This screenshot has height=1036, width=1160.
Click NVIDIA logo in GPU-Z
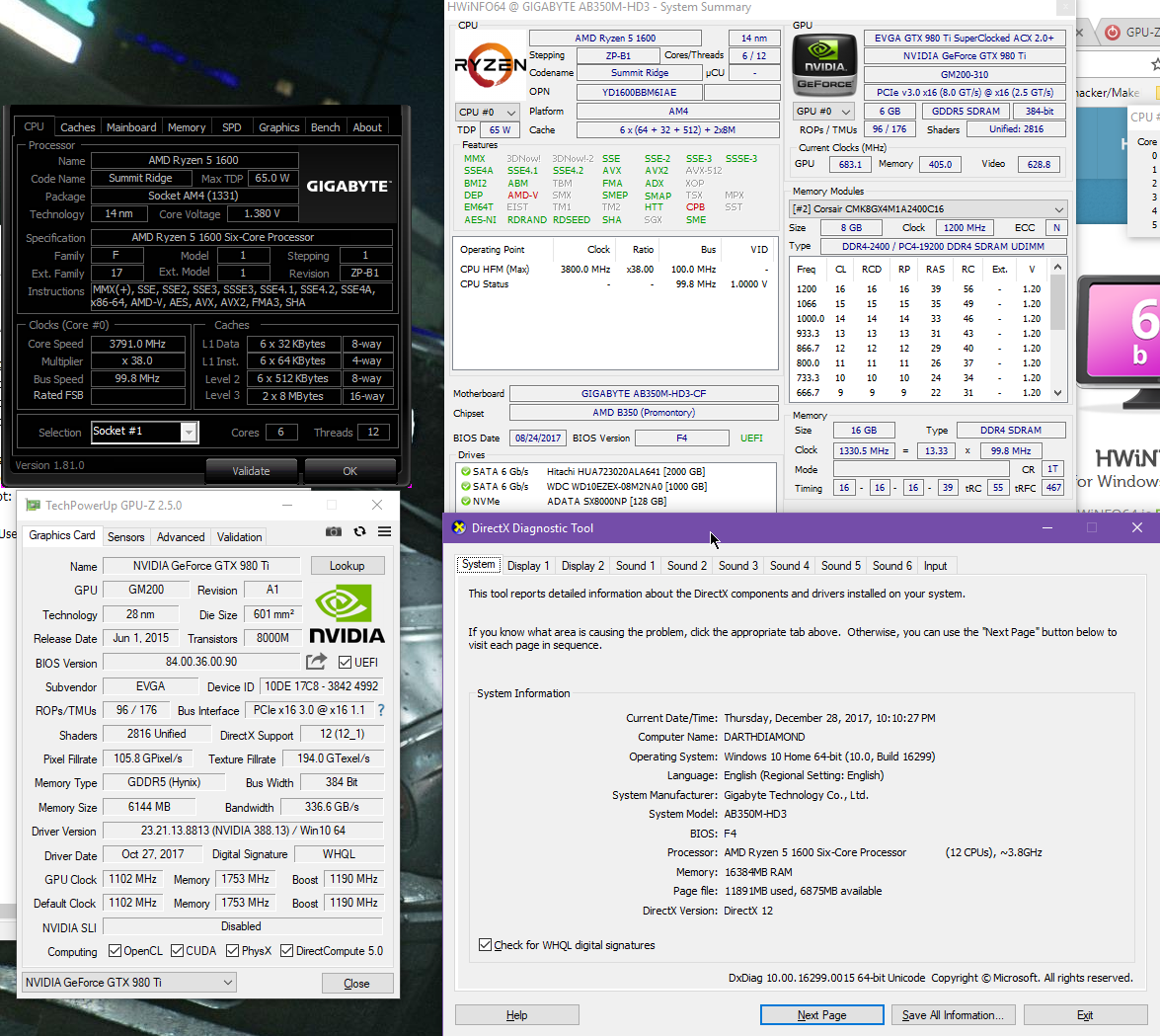point(347,614)
